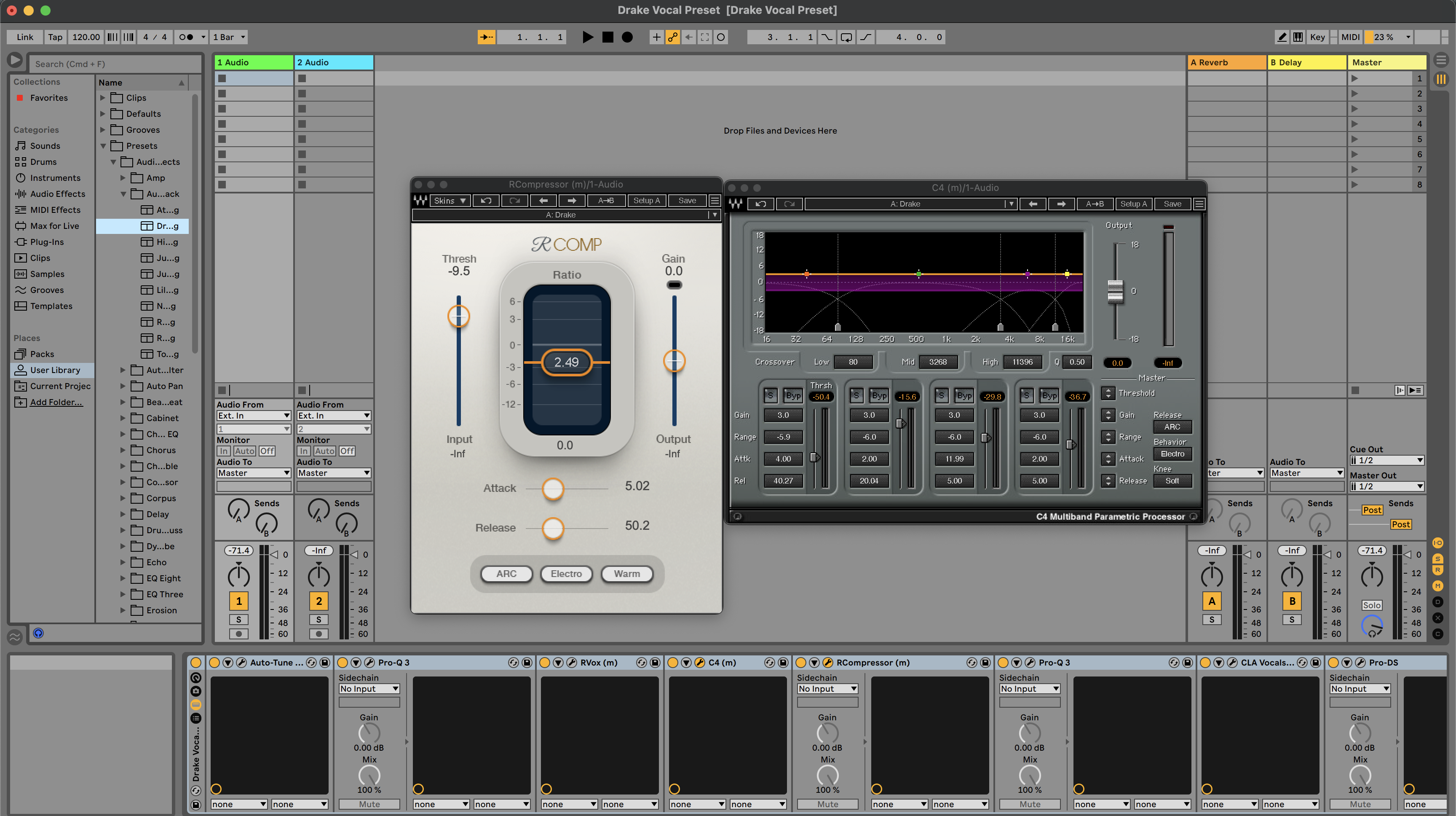The image size is (1456, 816).
Task: Click the Play button in transport
Action: [588, 38]
